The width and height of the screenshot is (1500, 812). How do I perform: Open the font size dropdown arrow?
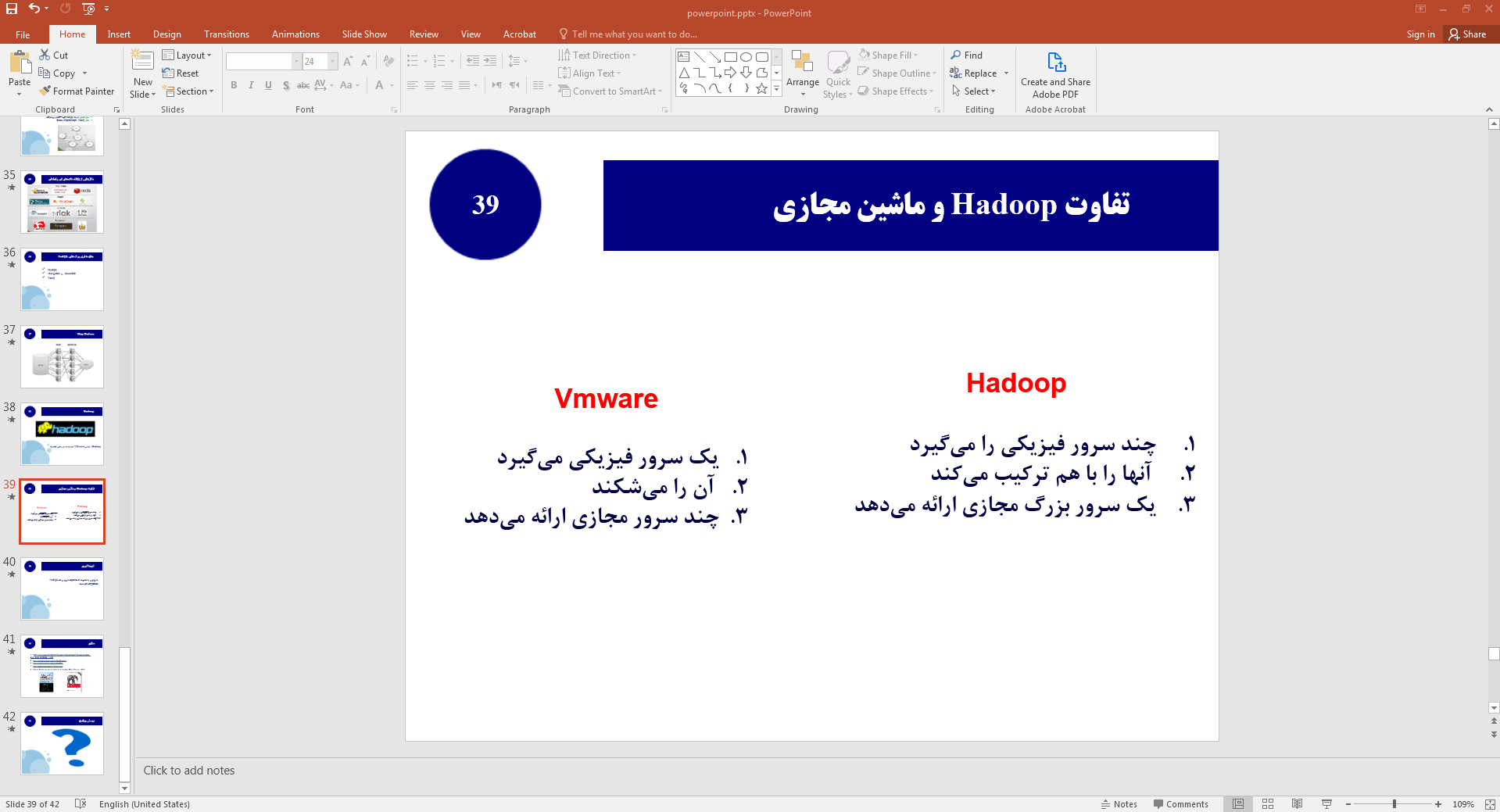[x=332, y=61]
